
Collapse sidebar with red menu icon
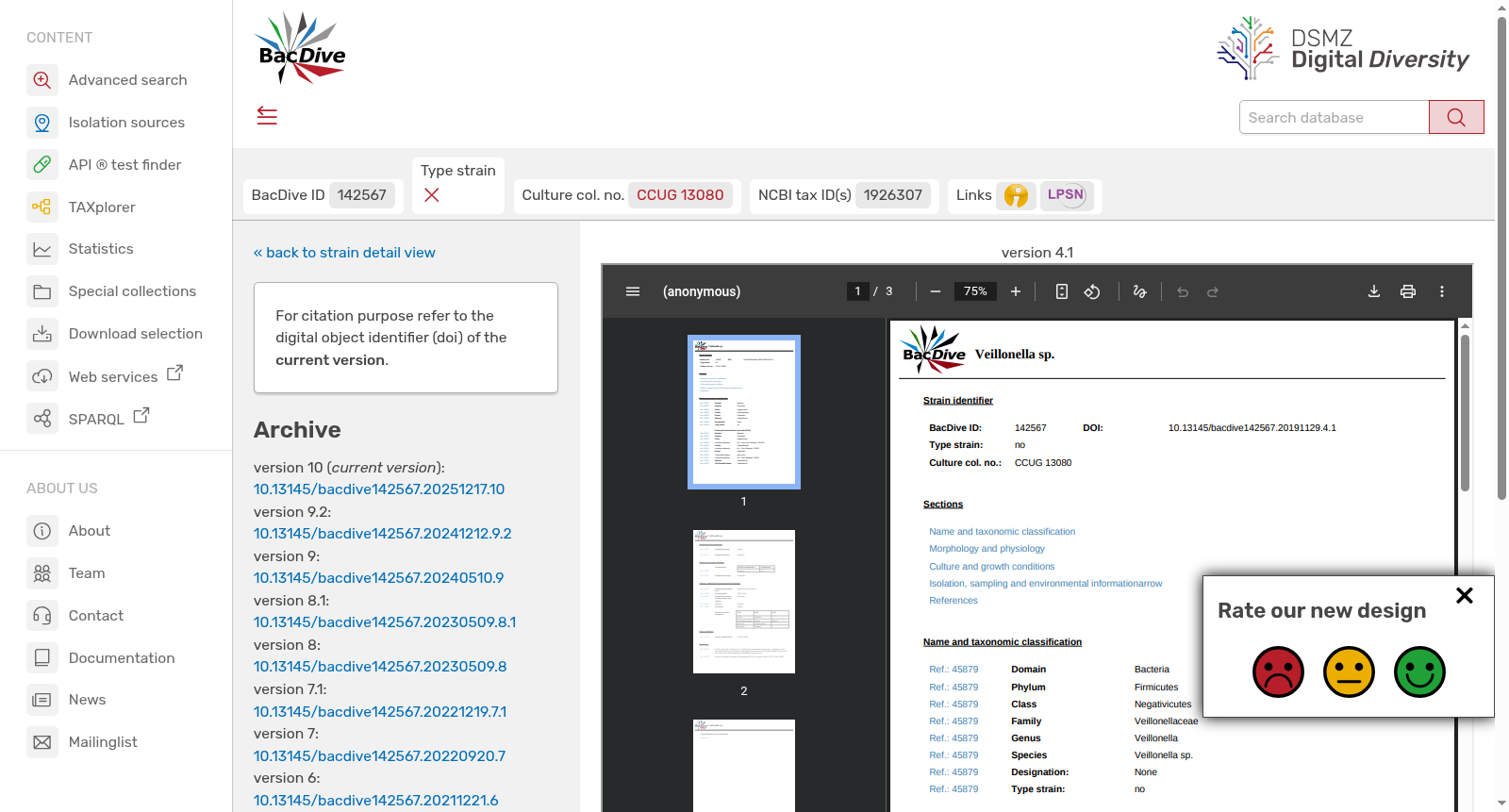pyautogui.click(x=267, y=116)
